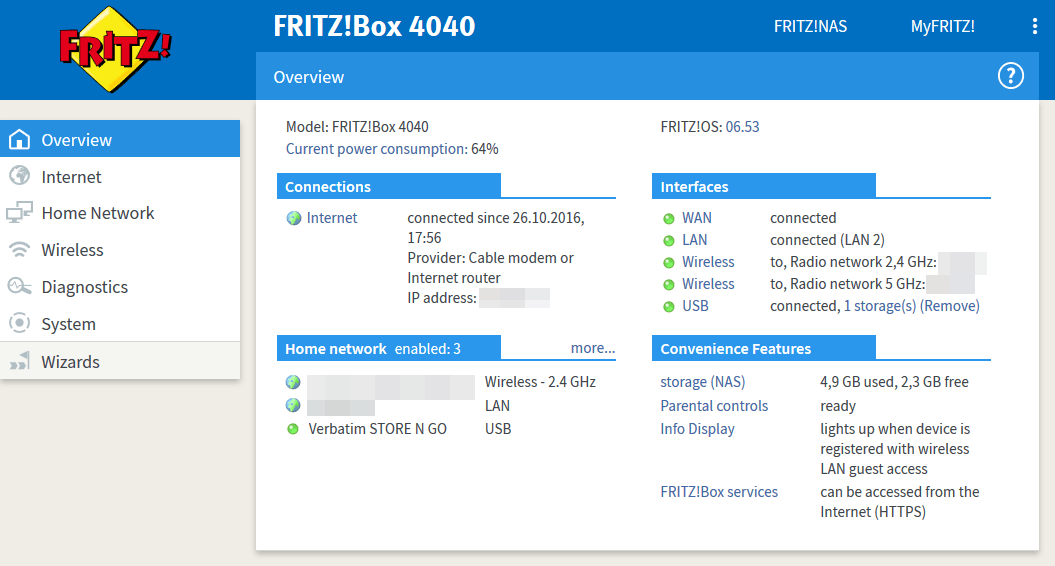Click the Diagnostics icon in sidebar
The width and height of the screenshot is (1055, 566).
click(20, 287)
